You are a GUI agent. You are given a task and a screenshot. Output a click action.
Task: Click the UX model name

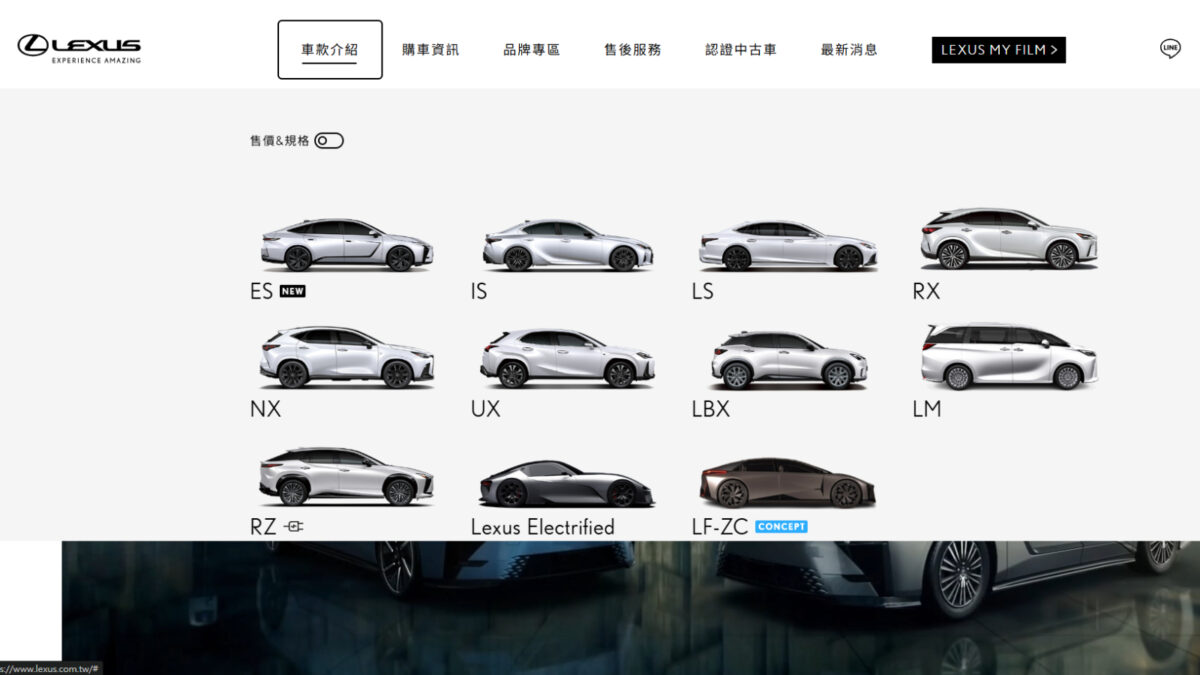tap(485, 409)
